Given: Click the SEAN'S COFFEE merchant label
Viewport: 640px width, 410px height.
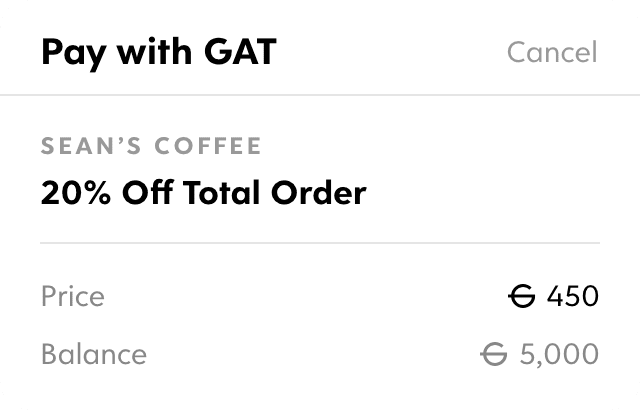Looking at the screenshot, I should click(x=151, y=146).
